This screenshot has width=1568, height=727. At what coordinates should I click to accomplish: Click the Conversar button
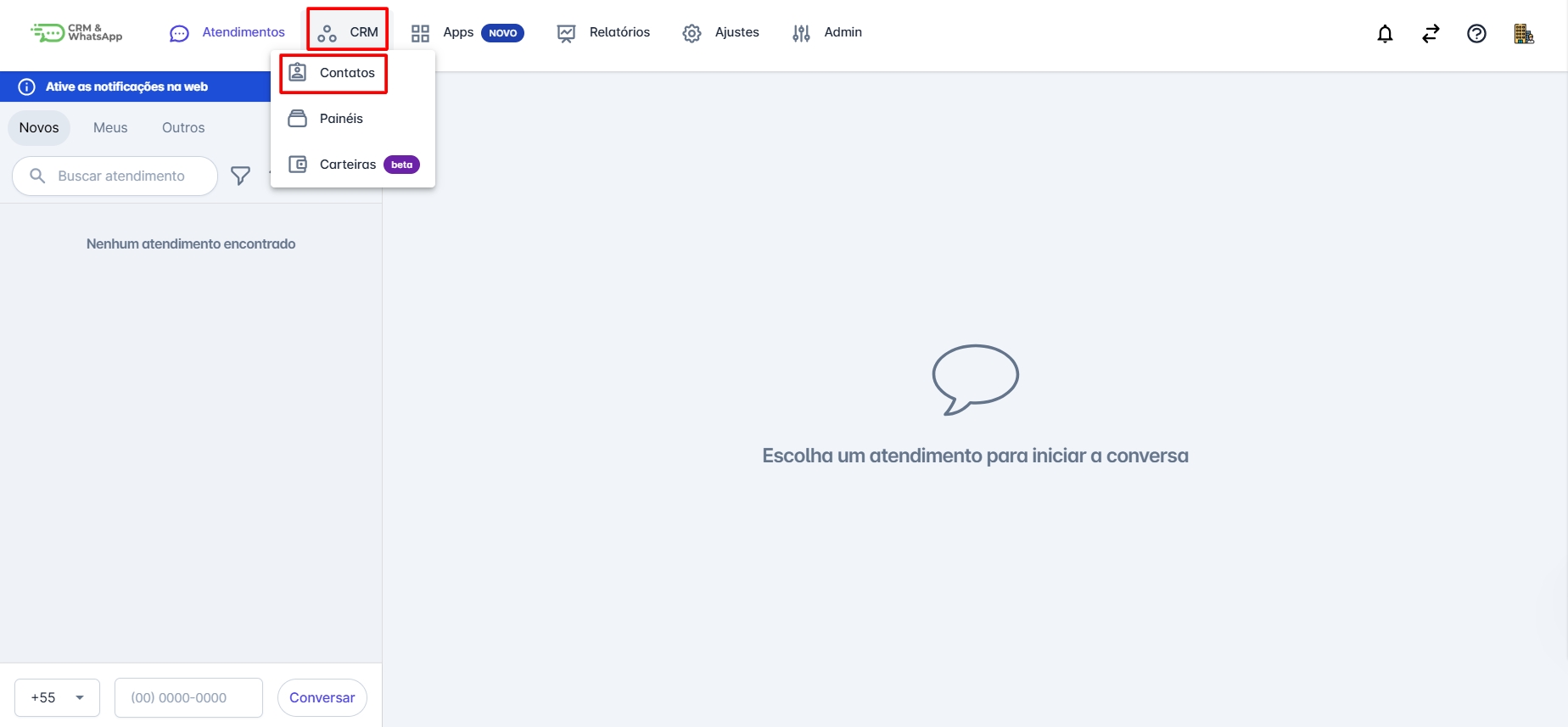(x=322, y=697)
